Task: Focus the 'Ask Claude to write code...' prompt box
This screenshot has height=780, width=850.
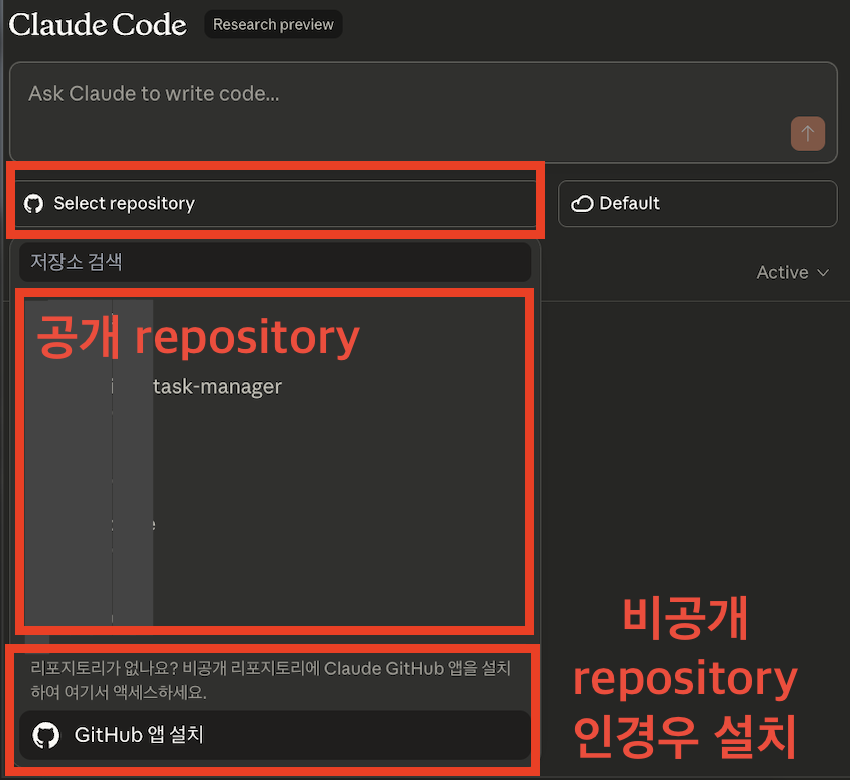Action: click(423, 112)
